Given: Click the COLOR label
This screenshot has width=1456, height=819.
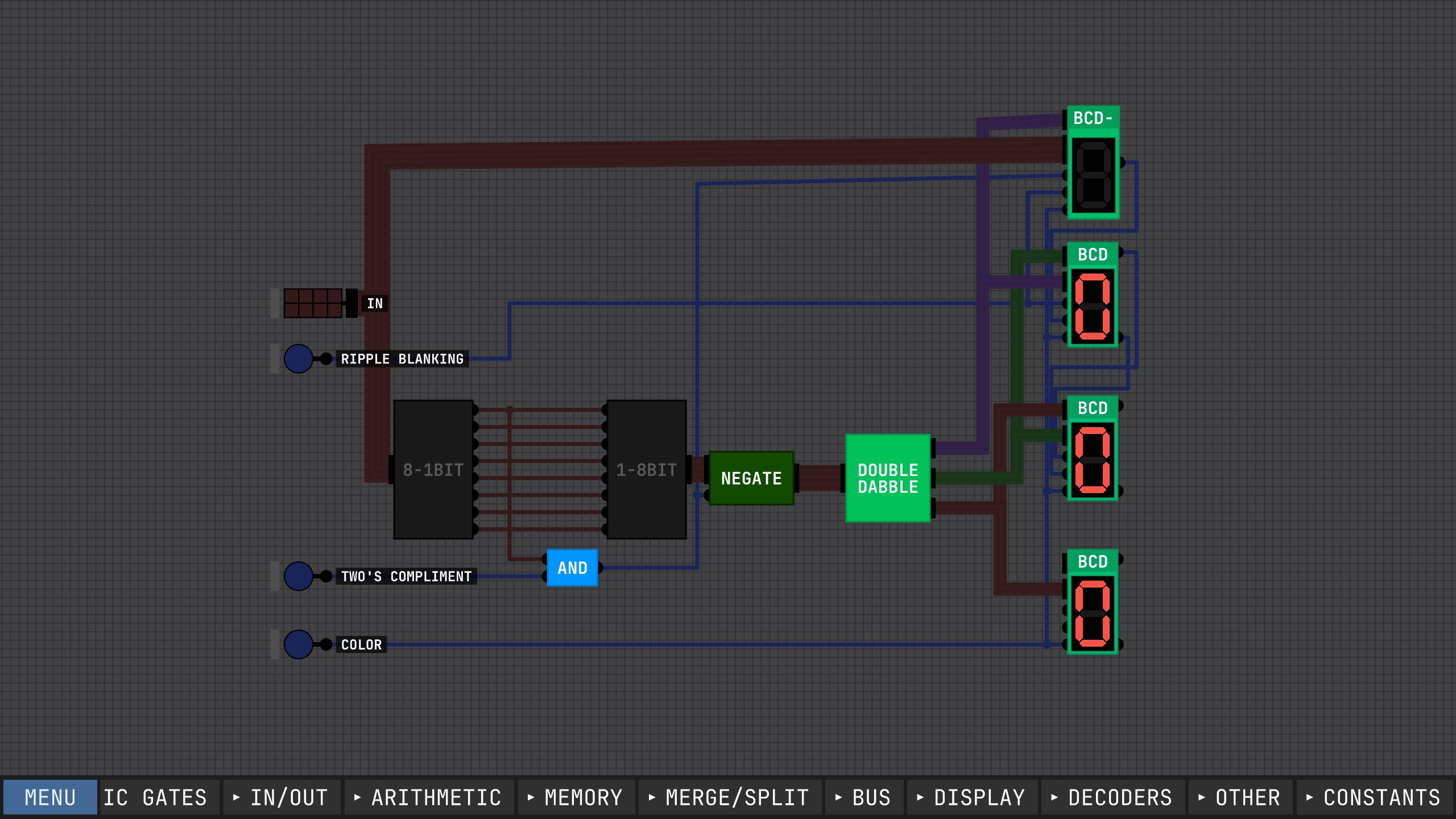Looking at the screenshot, I should pyautogui.click(x=361, y=644).
